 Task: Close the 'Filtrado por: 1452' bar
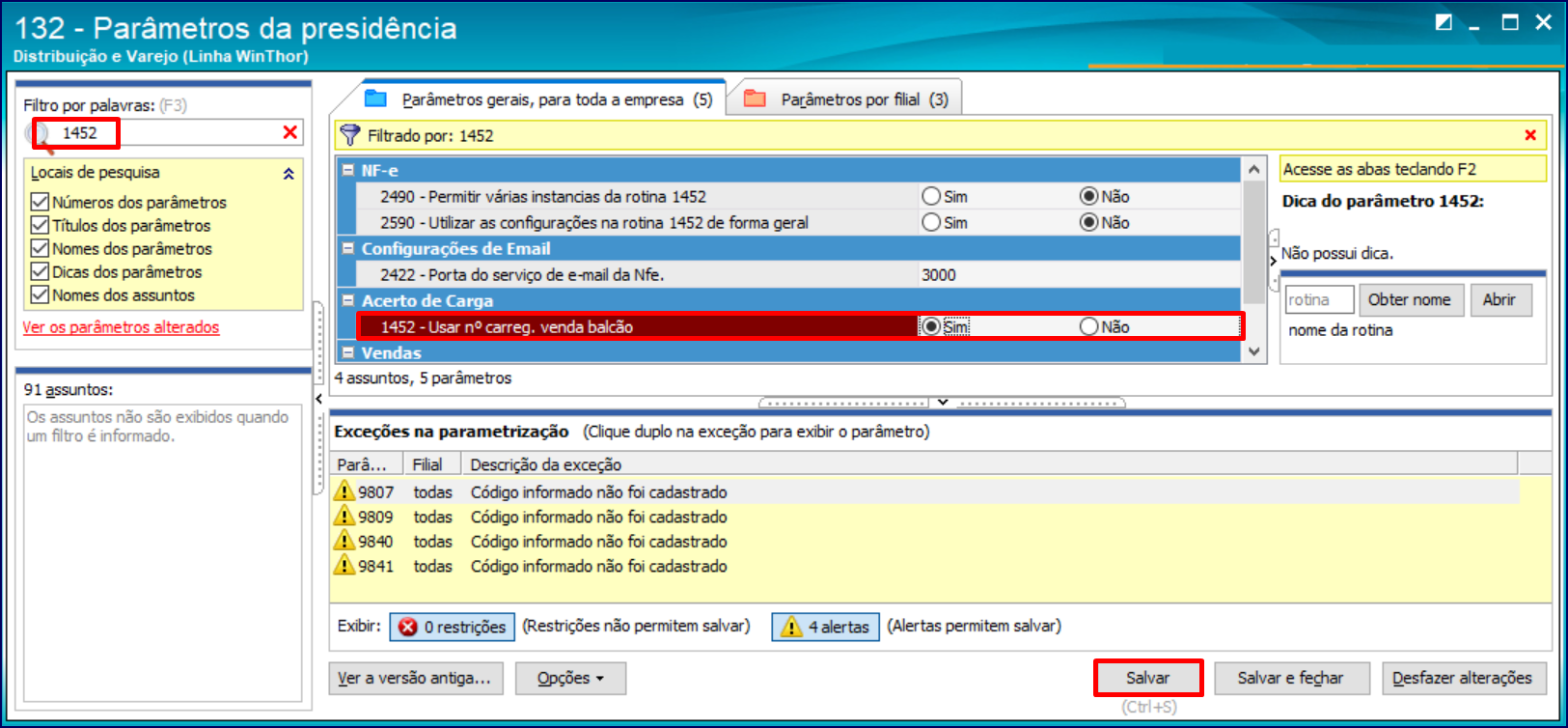click(1529, 135)
